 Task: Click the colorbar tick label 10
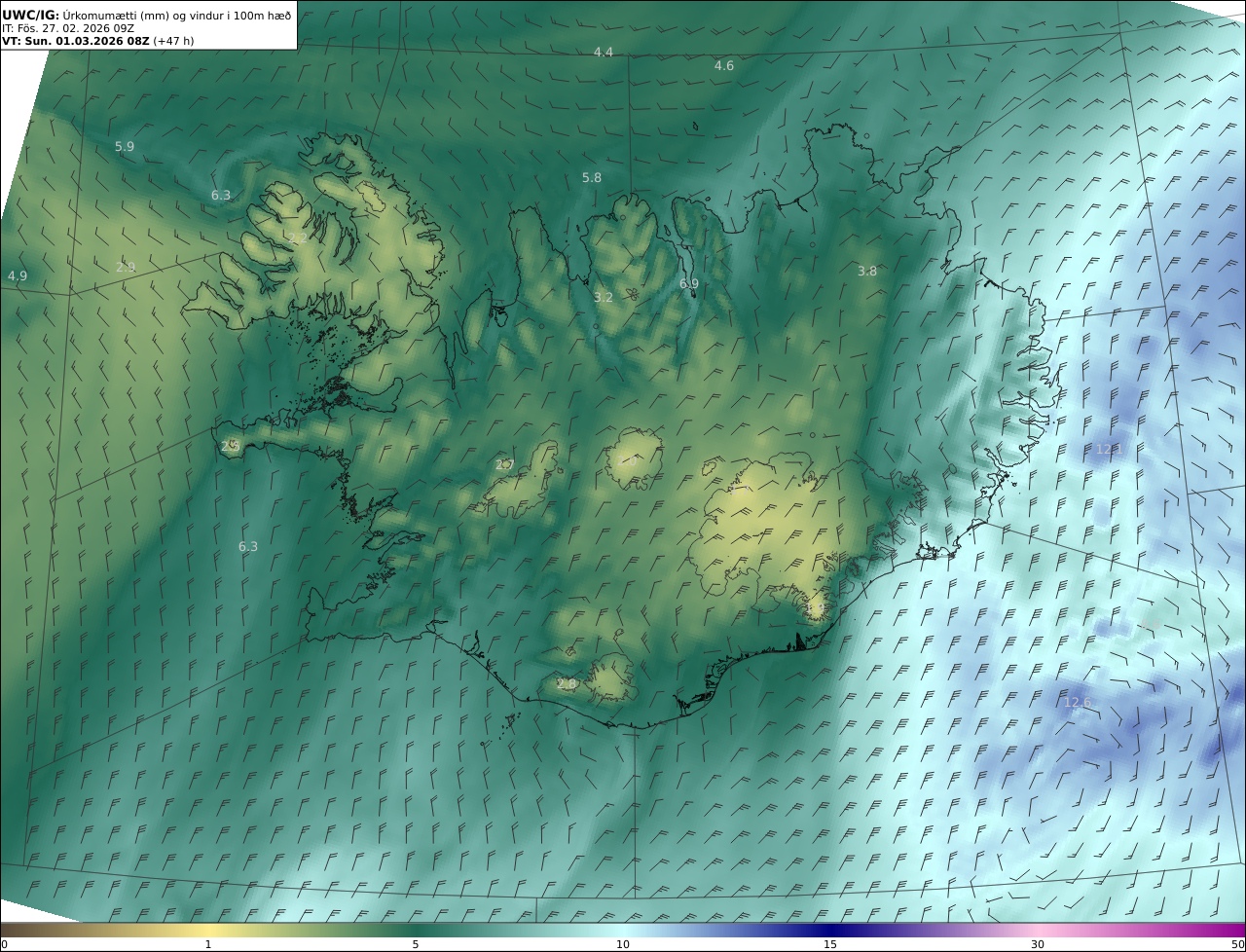(x=623, y=944)
